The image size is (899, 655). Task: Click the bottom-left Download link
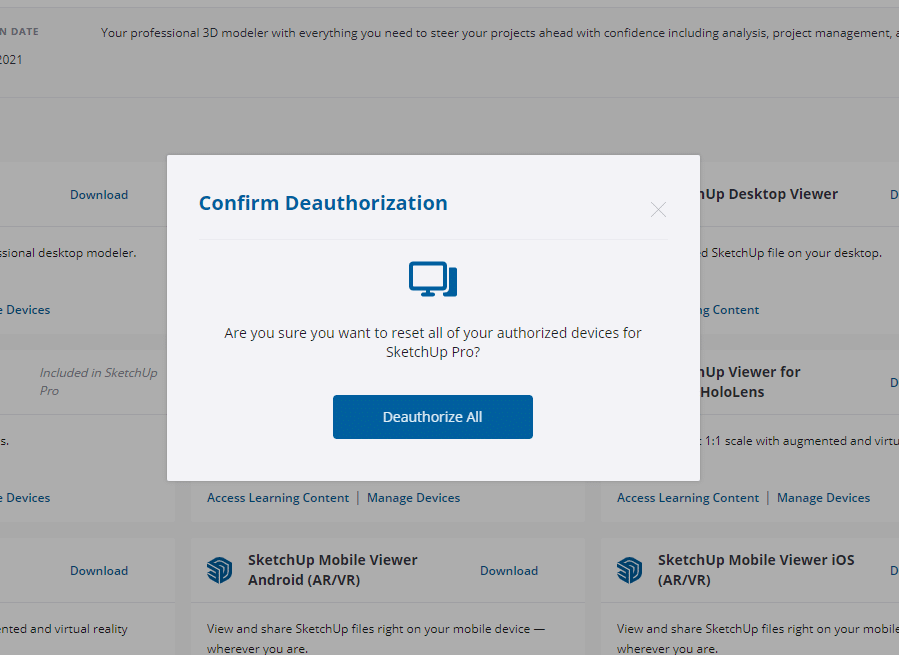[x=99, y=571]
